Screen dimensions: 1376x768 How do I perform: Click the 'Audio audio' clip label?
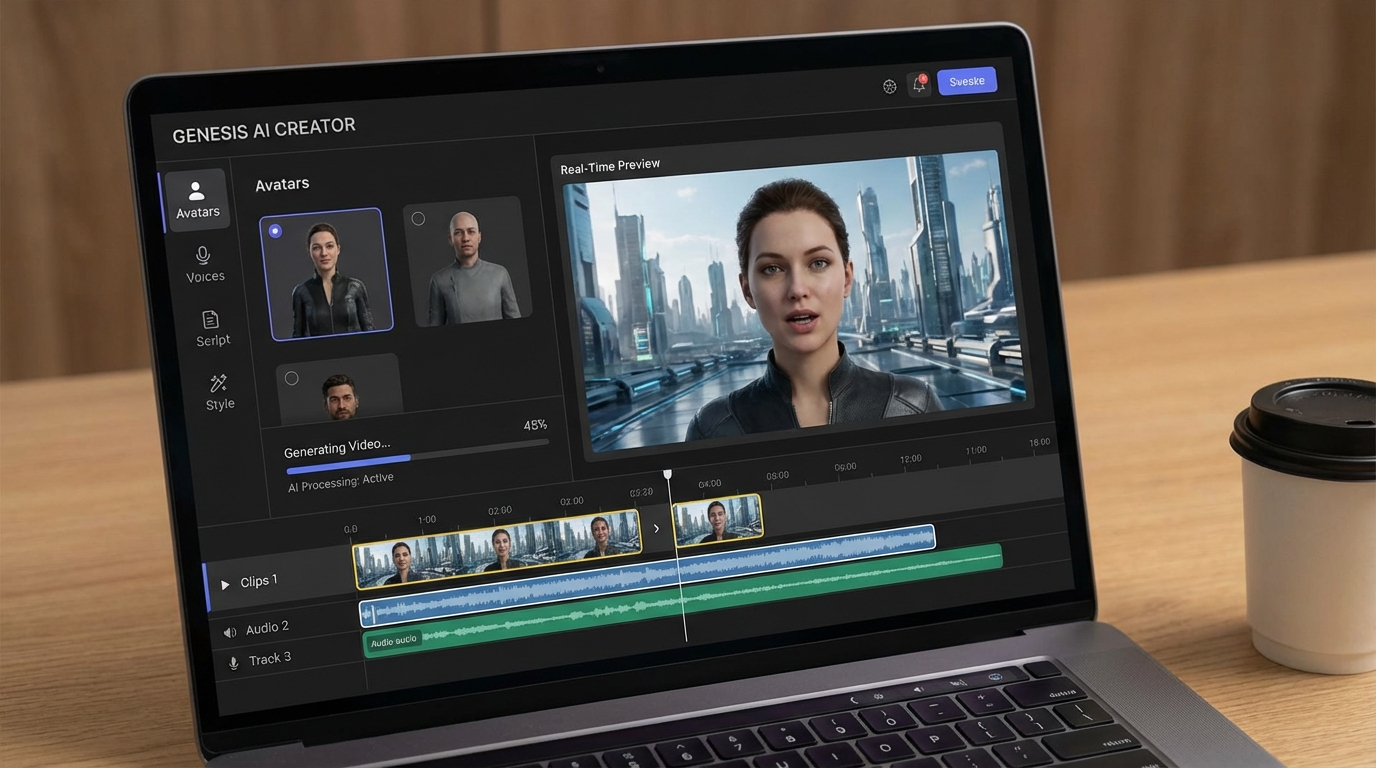click(x=393, y=641)
